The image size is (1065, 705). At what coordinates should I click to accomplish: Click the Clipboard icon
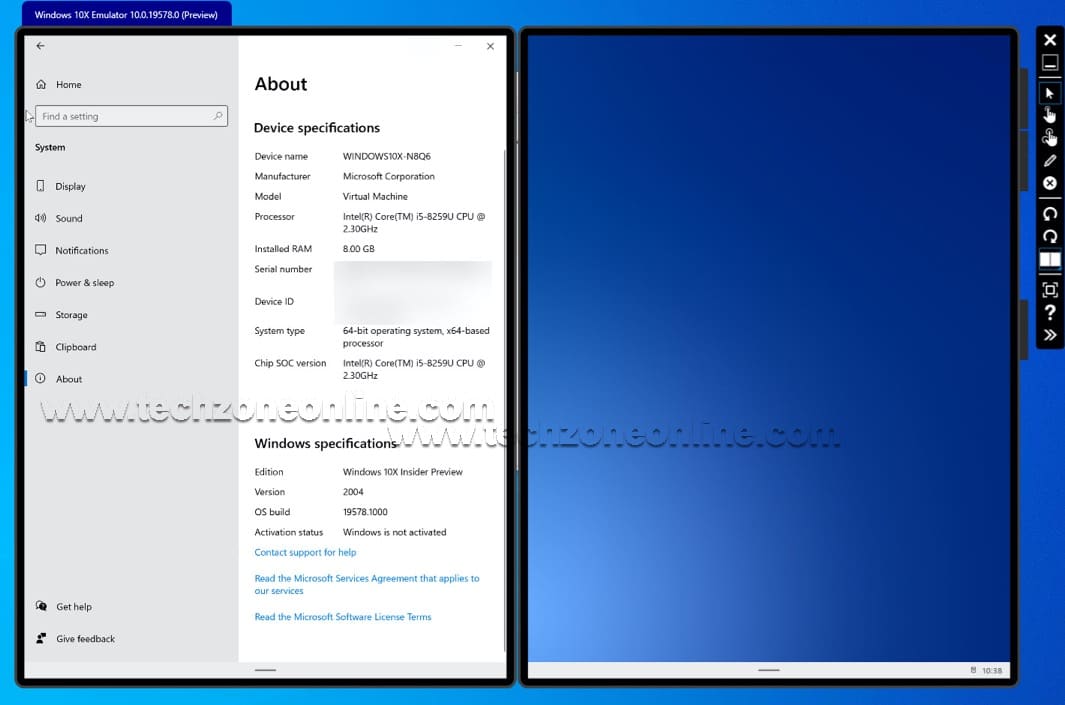point(41,346)
